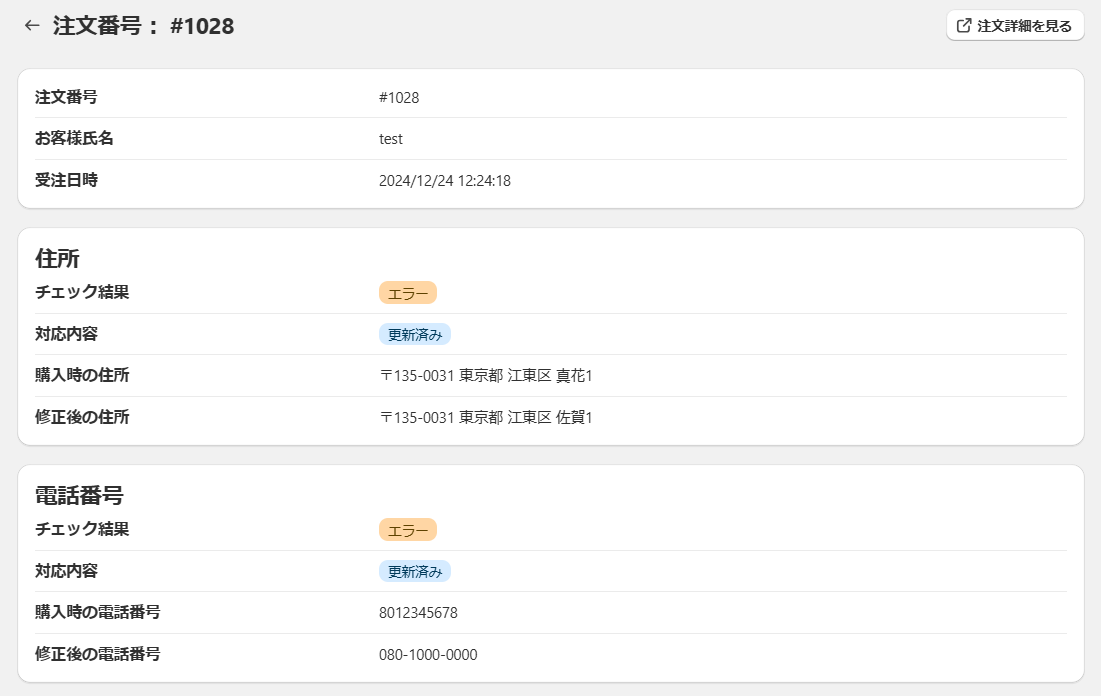Select the #1028 value in the order card
This screenshot has height=696, width=1101.
(x=399, y=98)
